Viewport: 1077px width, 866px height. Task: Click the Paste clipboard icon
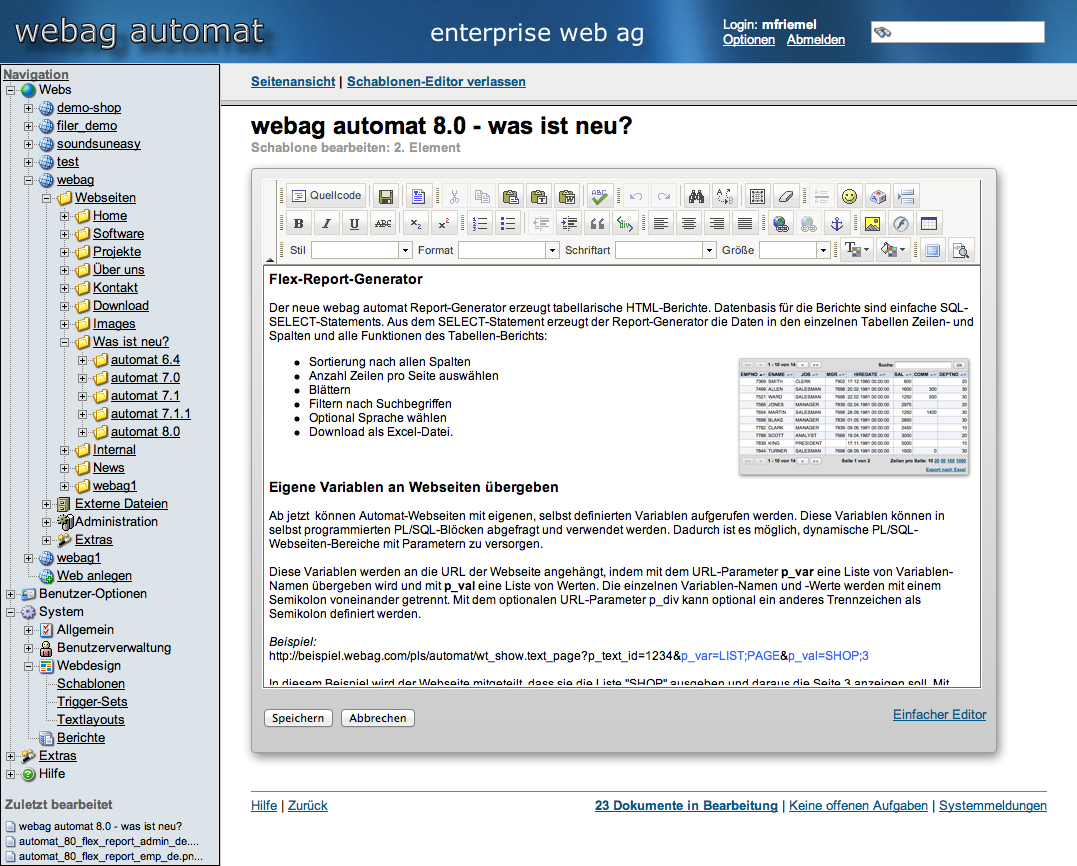click(510, 196)
